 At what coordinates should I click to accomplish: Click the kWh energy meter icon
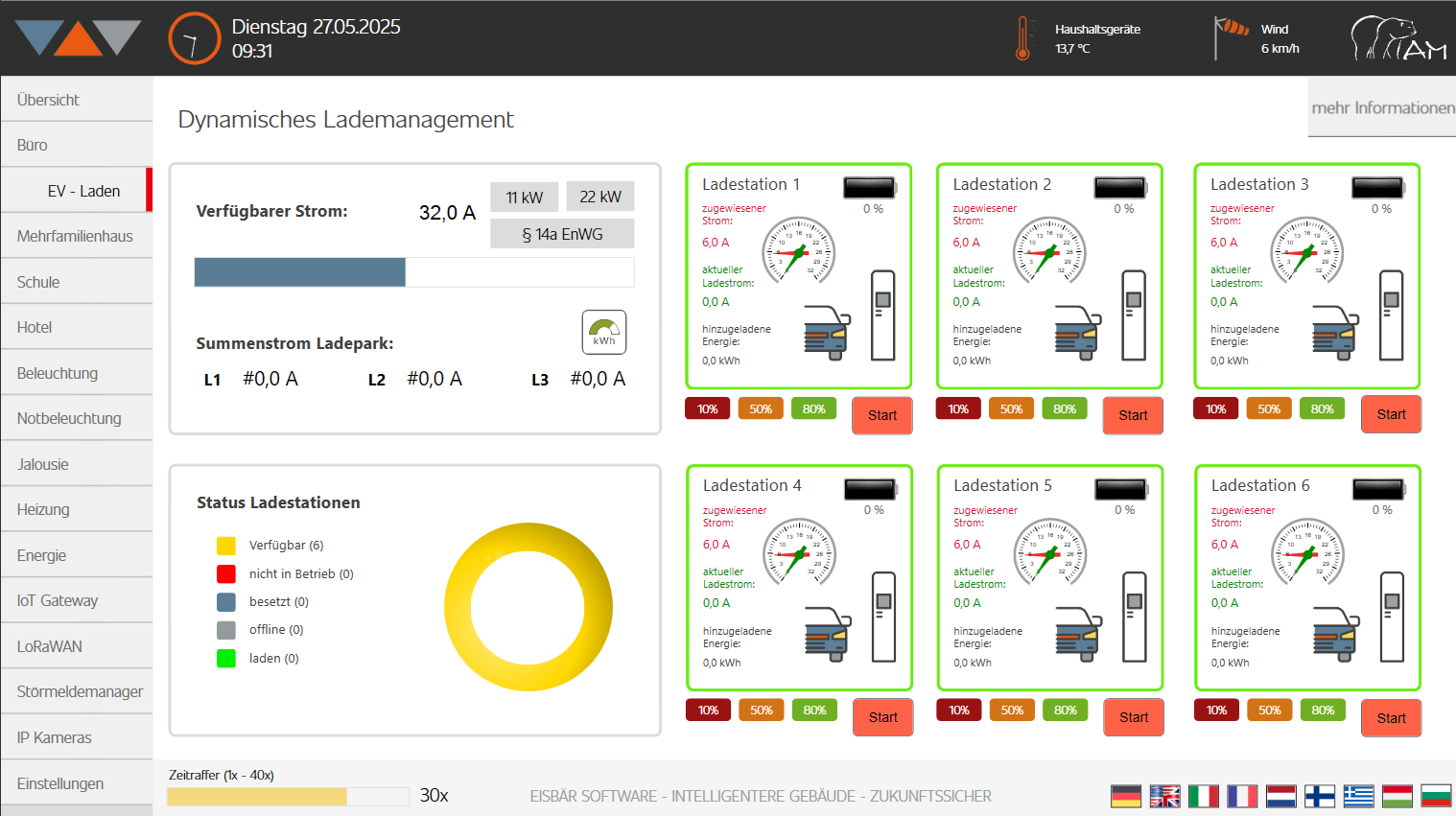(604, 332)
